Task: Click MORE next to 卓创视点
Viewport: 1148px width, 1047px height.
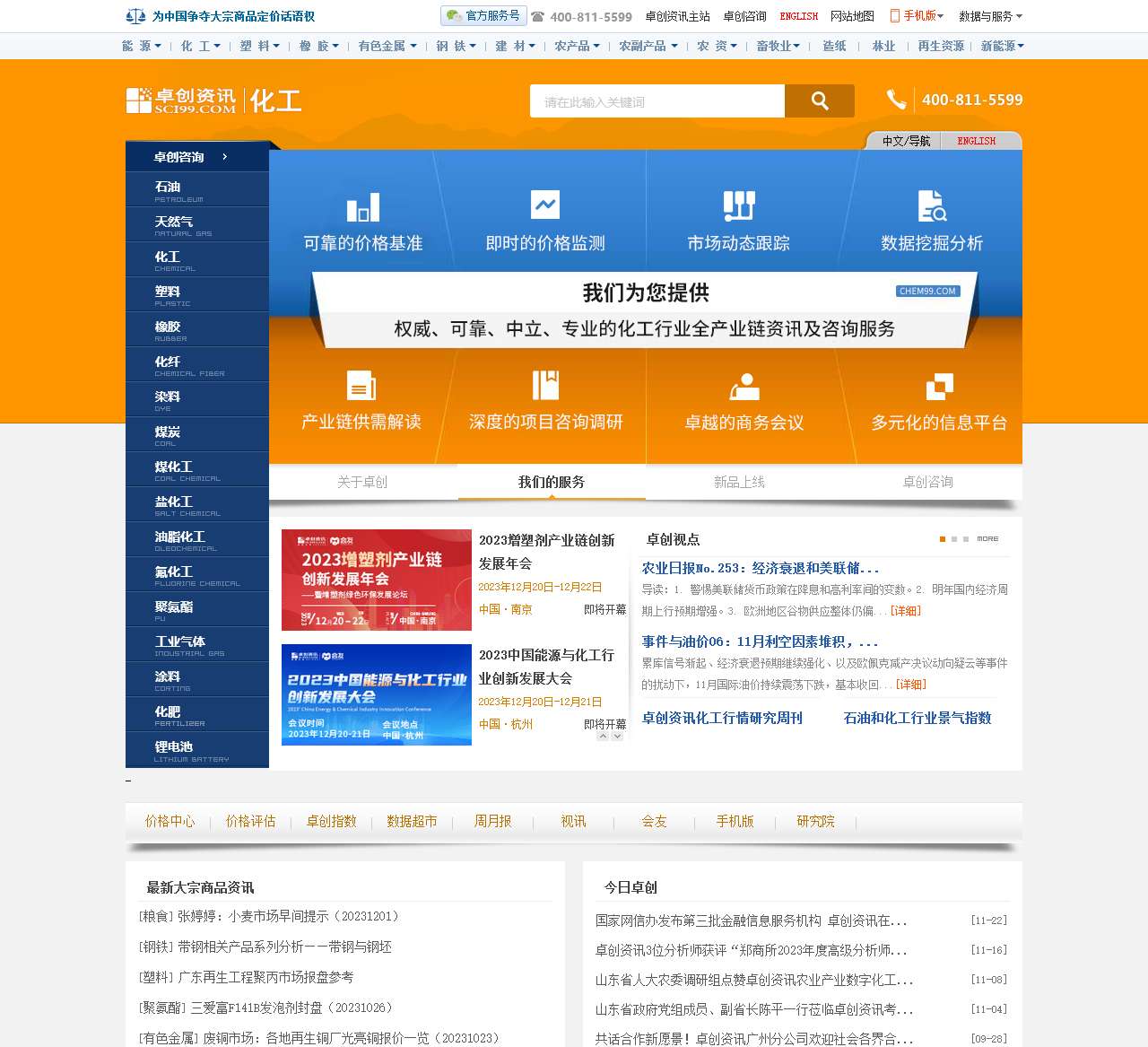Action: [987, 539]
